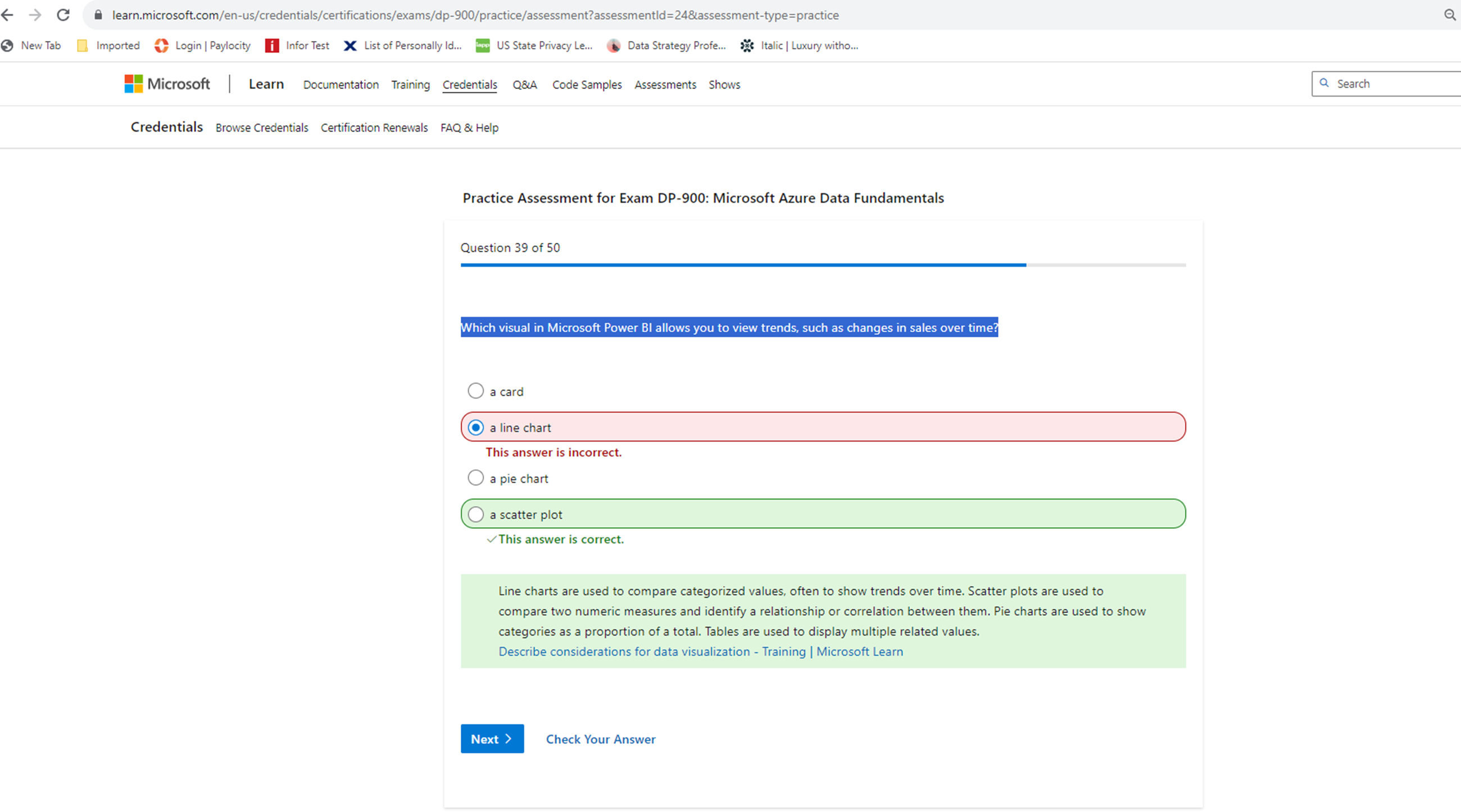Image resolution: width=1461 pixels, height=812 pixels.
Task: Switch to the Assessments section
Action: 665,84
